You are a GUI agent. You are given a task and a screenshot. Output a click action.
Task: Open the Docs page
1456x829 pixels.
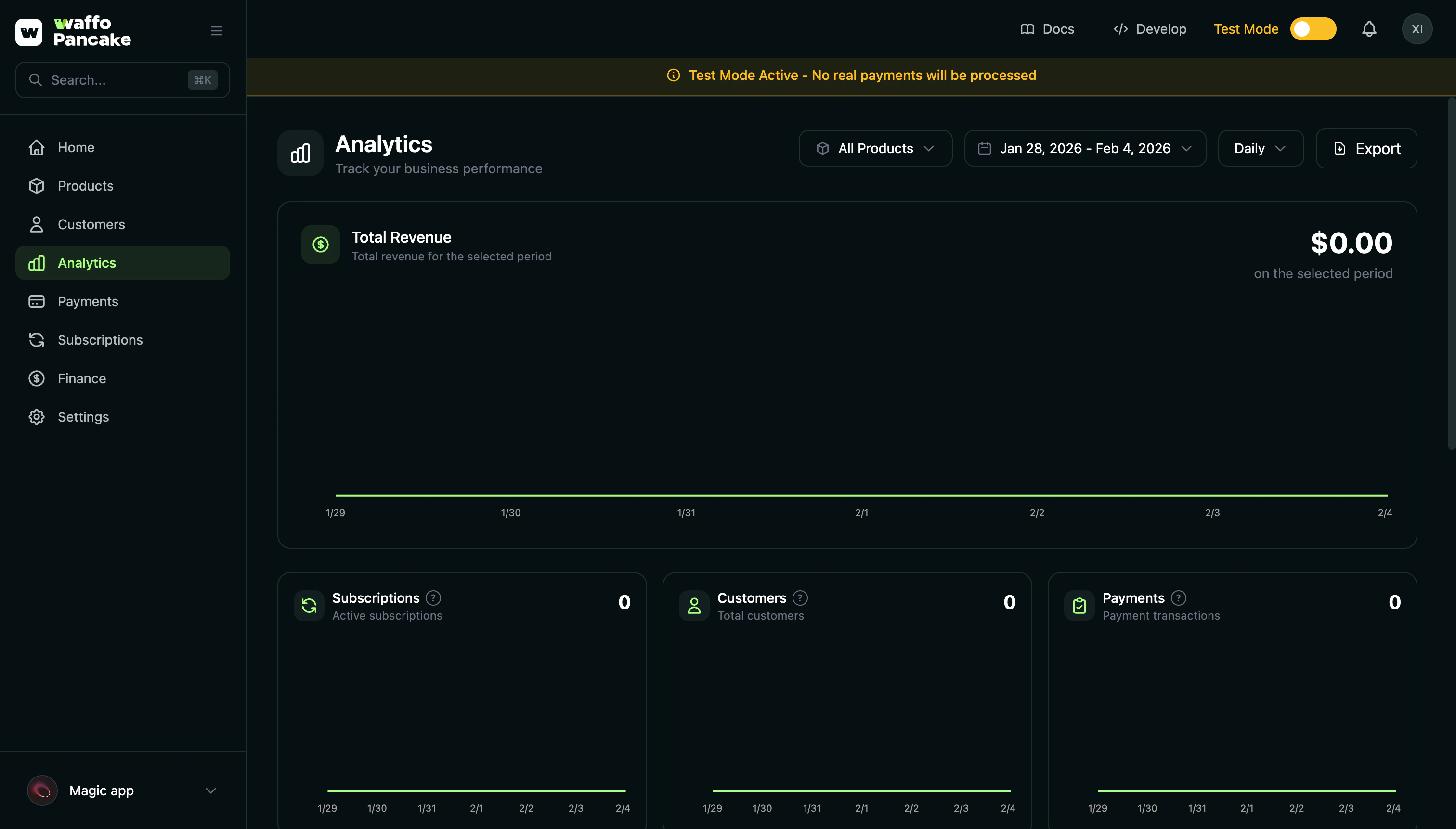(1048, 28)
